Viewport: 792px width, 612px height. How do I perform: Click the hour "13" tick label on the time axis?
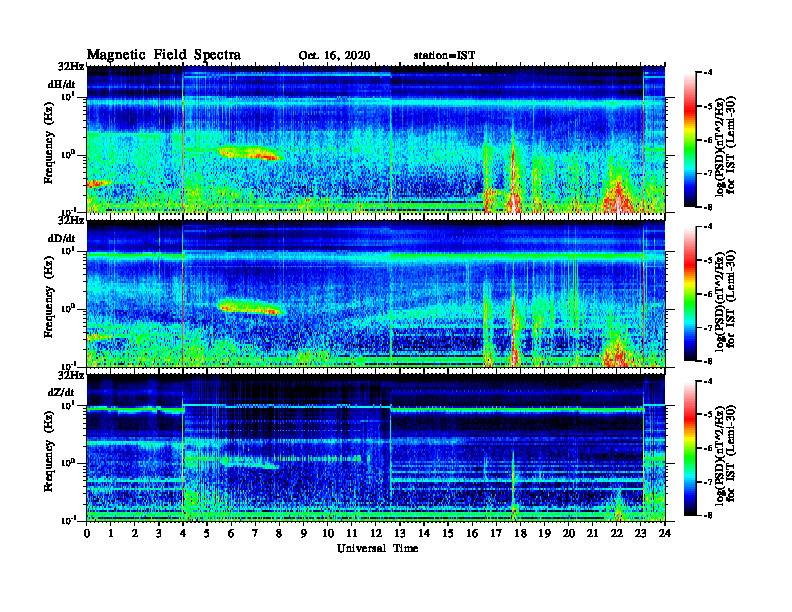click(400, 534)
